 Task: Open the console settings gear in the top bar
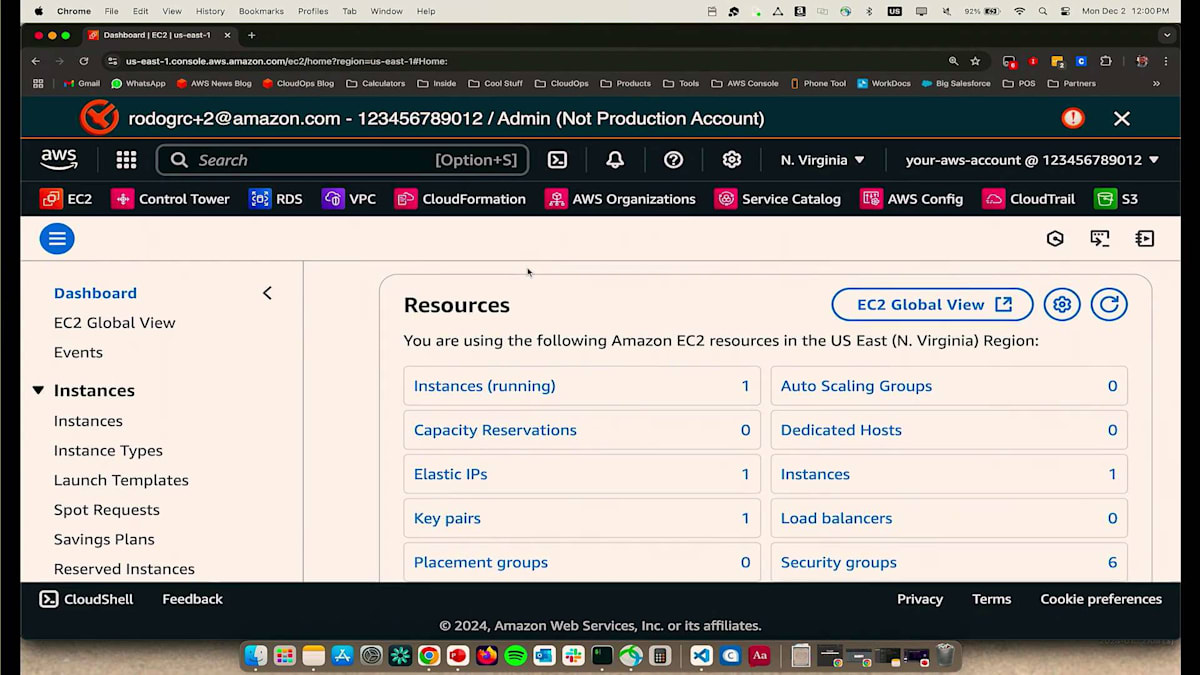pyautogui.click(x=731, y=160)
